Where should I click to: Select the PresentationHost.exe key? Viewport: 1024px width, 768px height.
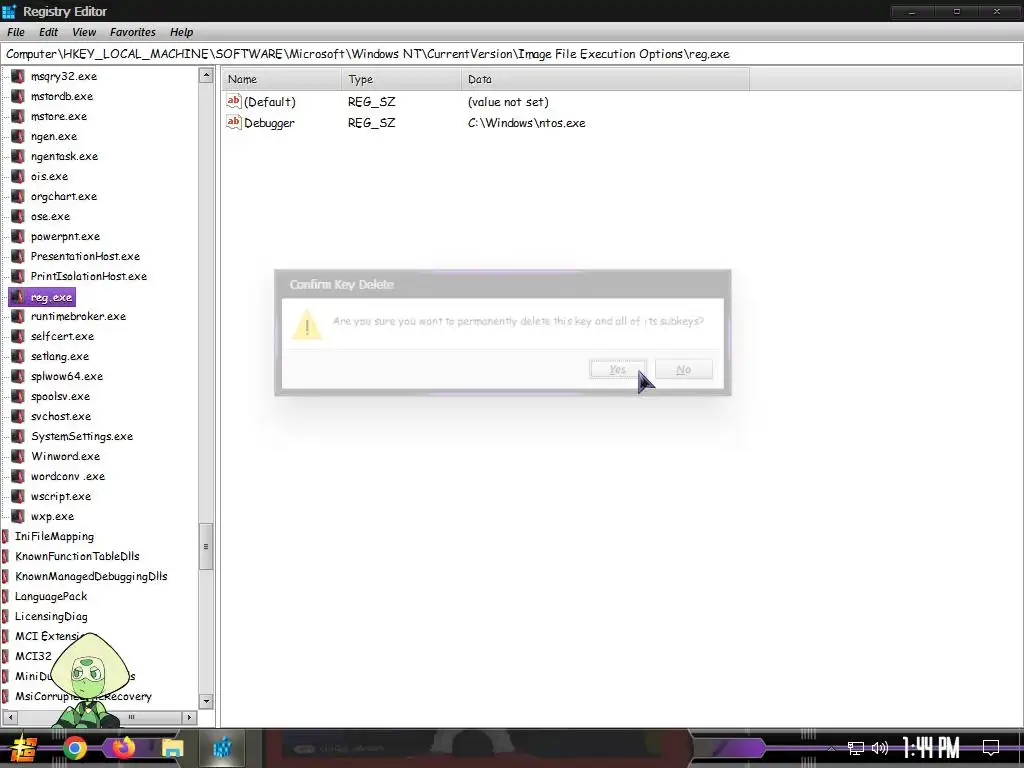[x=85, y=257]
